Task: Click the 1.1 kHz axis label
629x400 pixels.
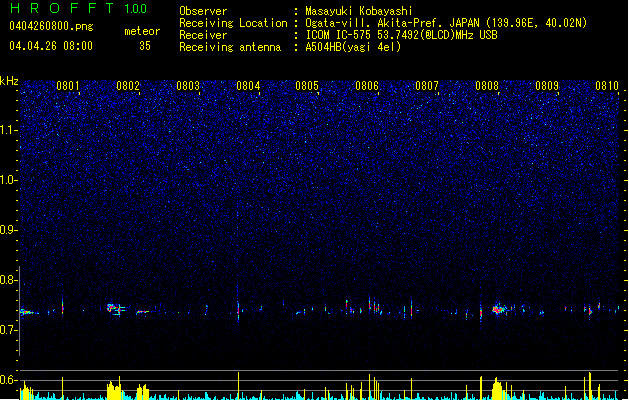Action: (x=8, y=130)
